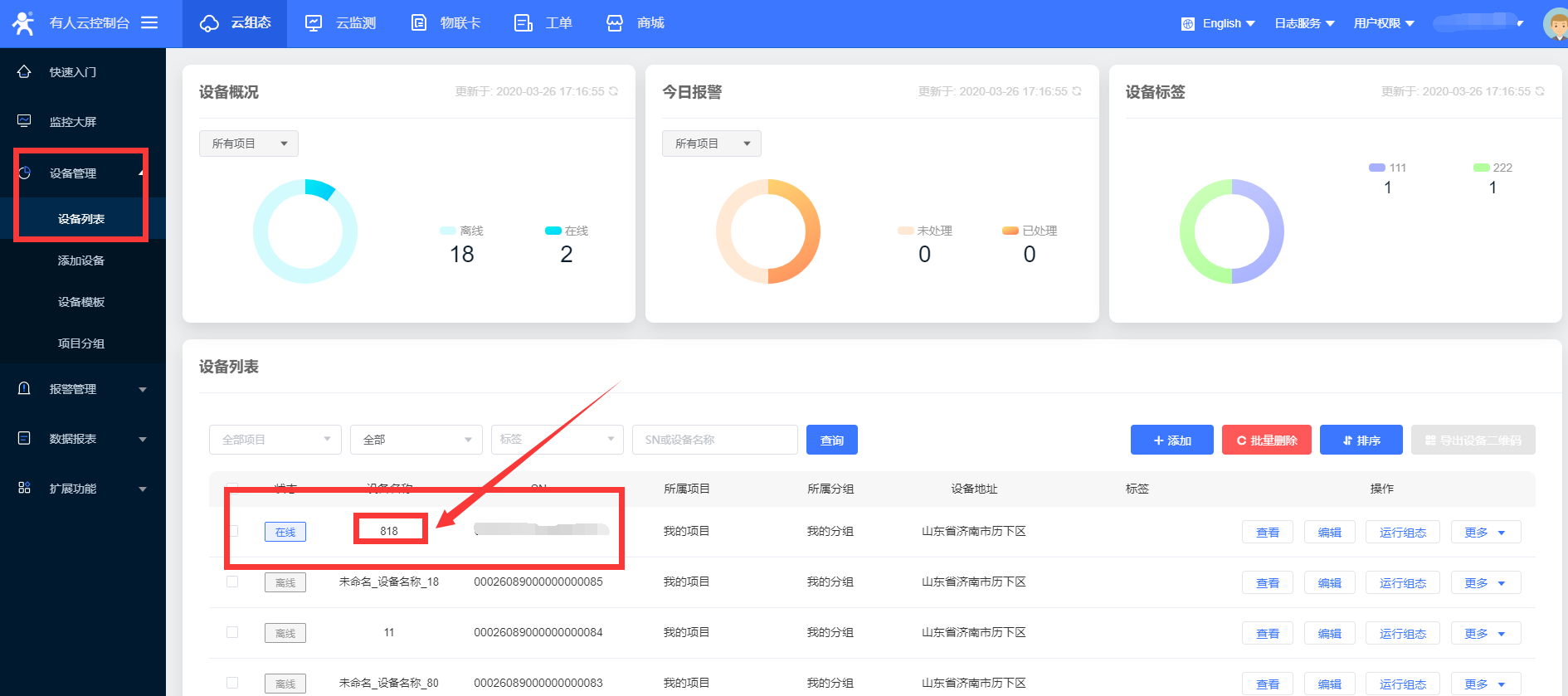Check the box for device 未命名_设备名称_80
Image resolution: width=1568 pixels, height=696 pixels.
click(x=232, y=683)
